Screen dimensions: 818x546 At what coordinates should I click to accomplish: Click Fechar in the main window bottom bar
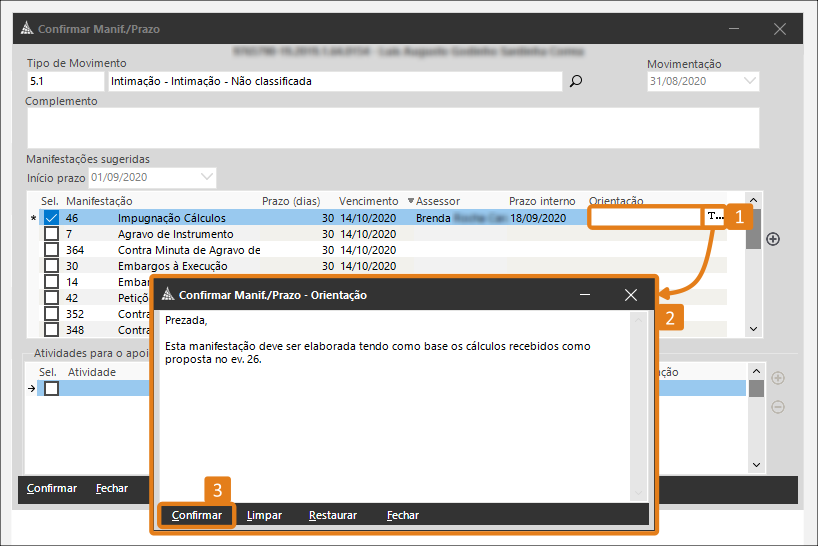click(x=112, y=489)
